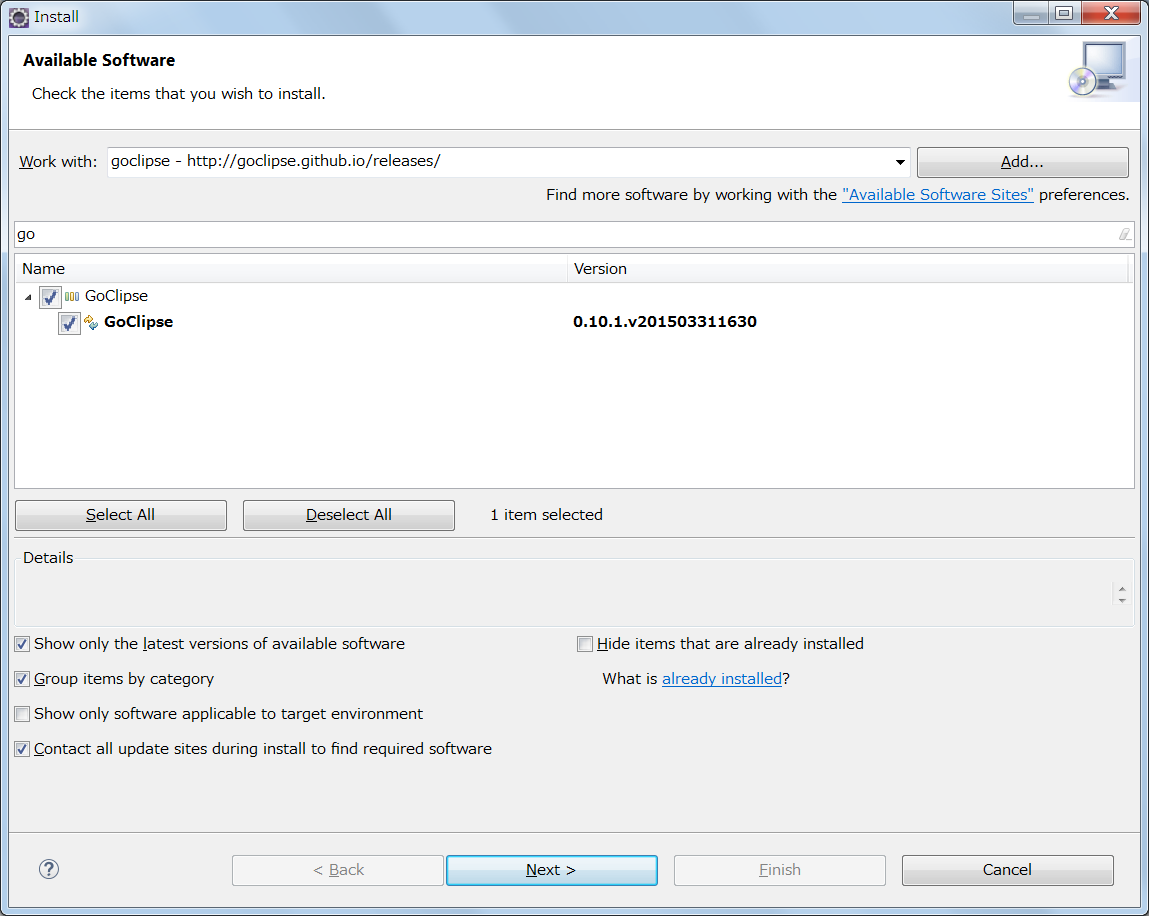The width and height of the screenshot is (1149, 916).
Task: Click the "already installed" link
Action: (x=721, y=679)
